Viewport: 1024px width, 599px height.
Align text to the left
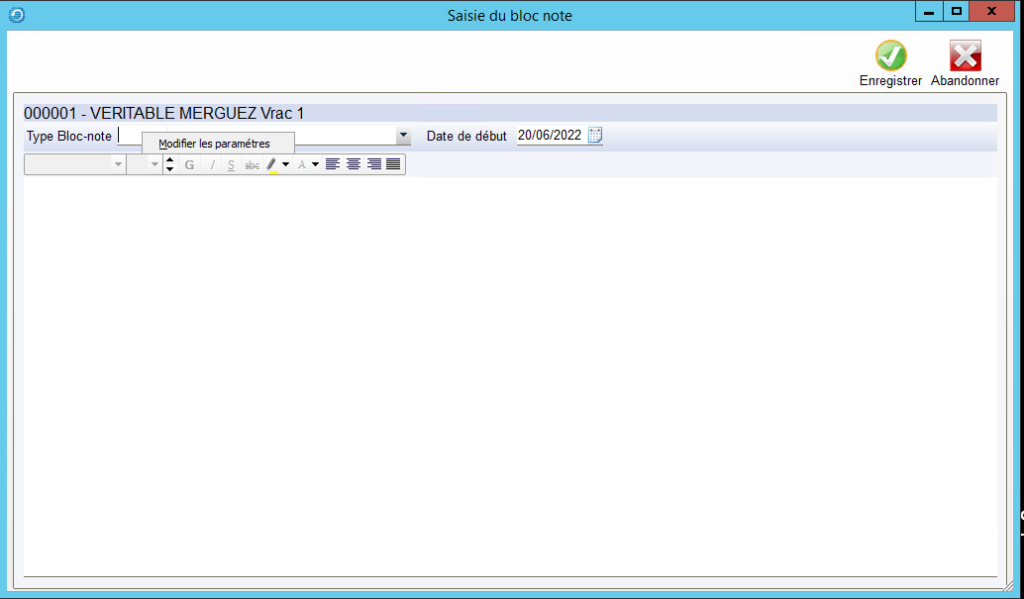333,164
